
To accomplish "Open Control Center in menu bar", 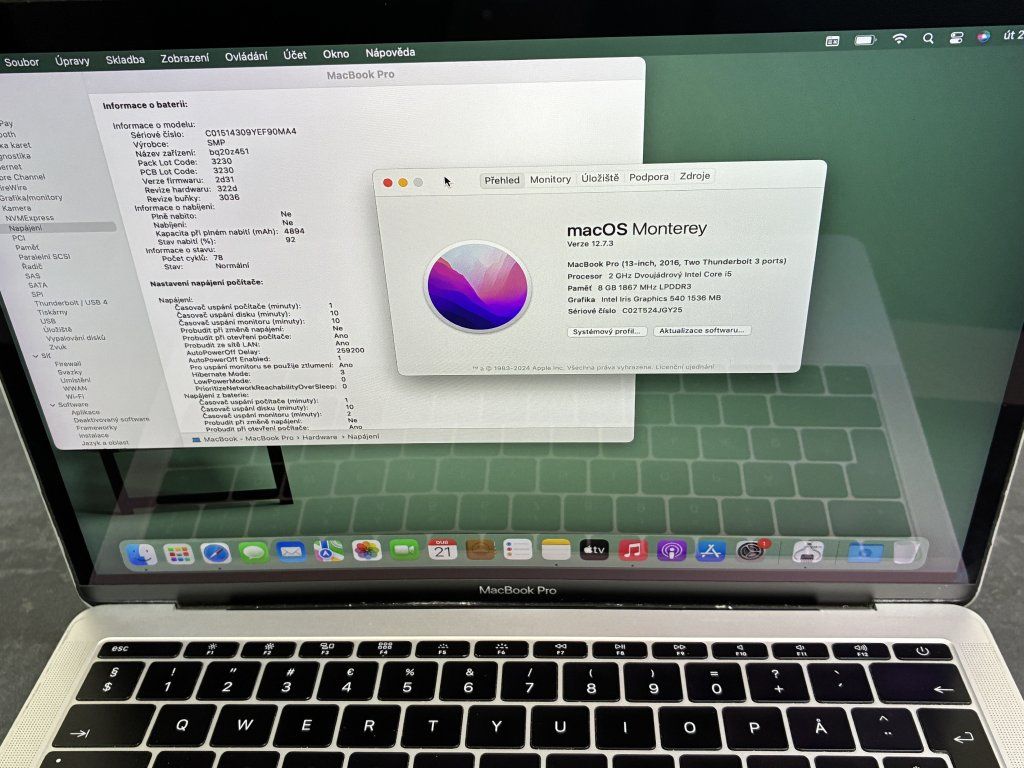I will pyautogui.click(x=956, y=38).
